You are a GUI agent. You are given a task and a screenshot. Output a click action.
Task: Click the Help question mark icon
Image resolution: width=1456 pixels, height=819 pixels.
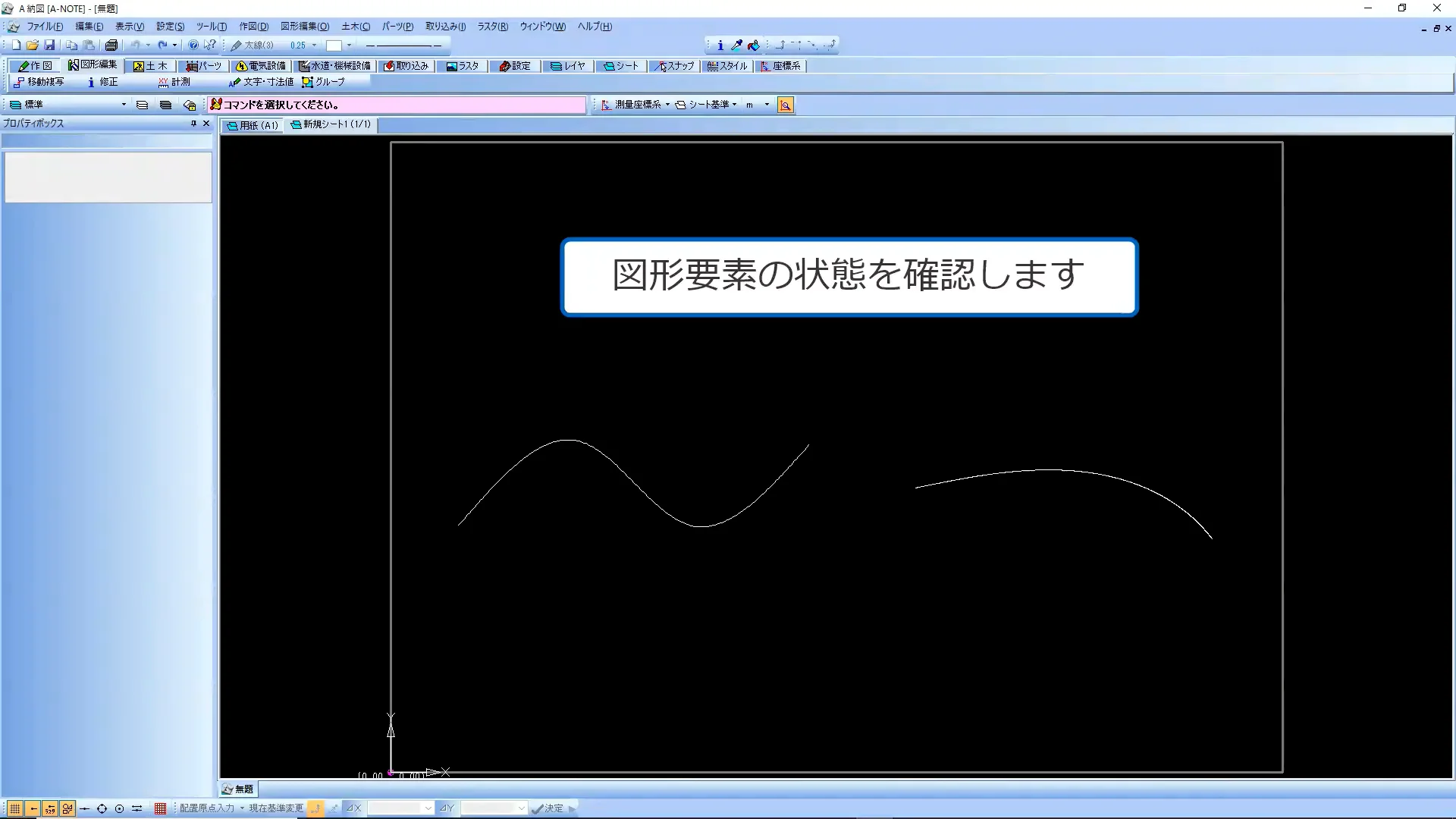193,45
